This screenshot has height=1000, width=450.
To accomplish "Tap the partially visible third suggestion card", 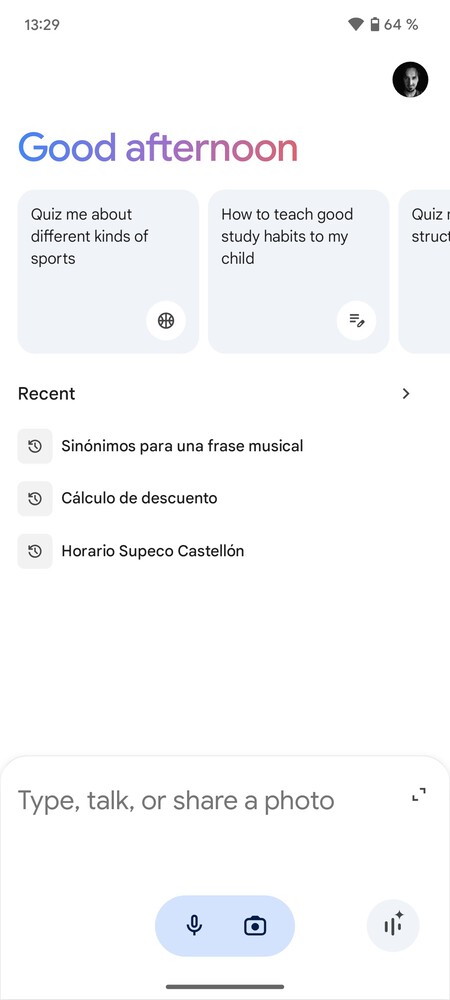I will [425, 272].
